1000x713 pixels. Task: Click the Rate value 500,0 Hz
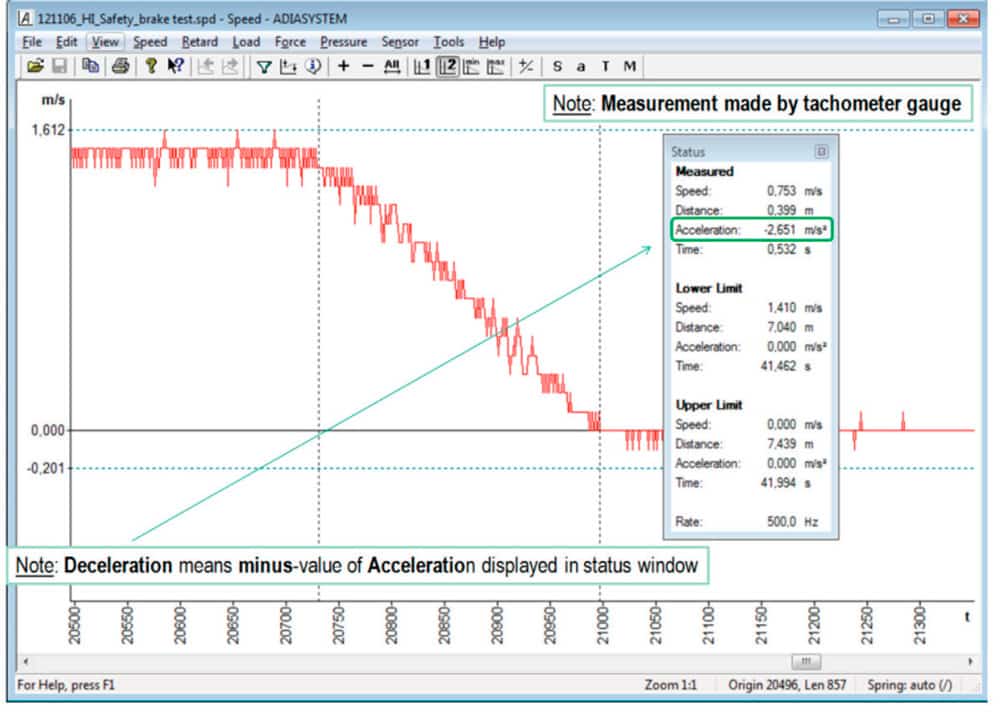tap(792, 522)
